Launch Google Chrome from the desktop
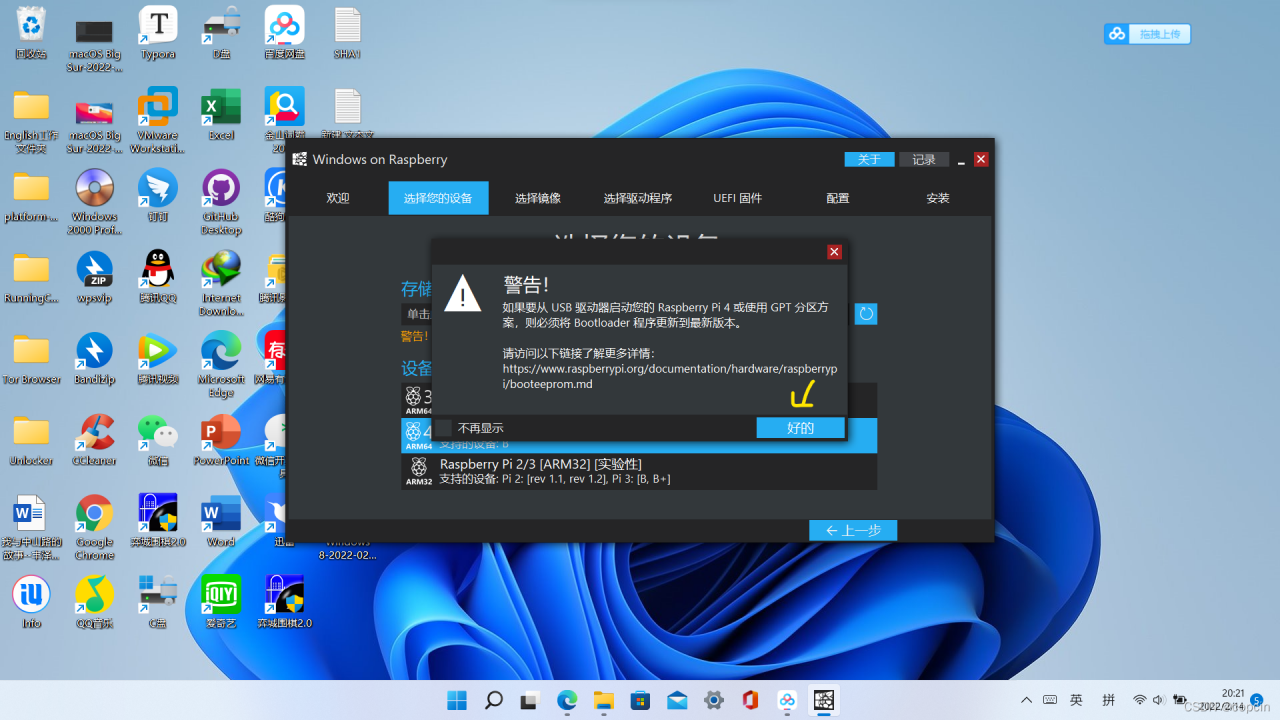 tap(95, 527)
